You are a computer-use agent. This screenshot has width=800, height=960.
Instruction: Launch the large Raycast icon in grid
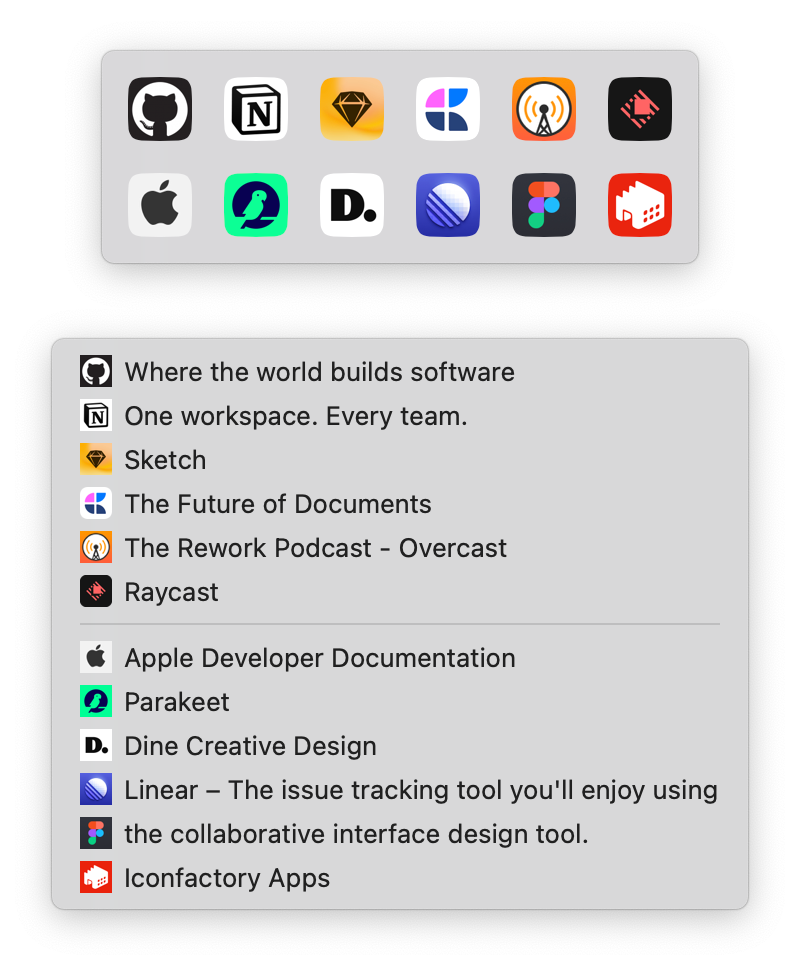point(640,109)
